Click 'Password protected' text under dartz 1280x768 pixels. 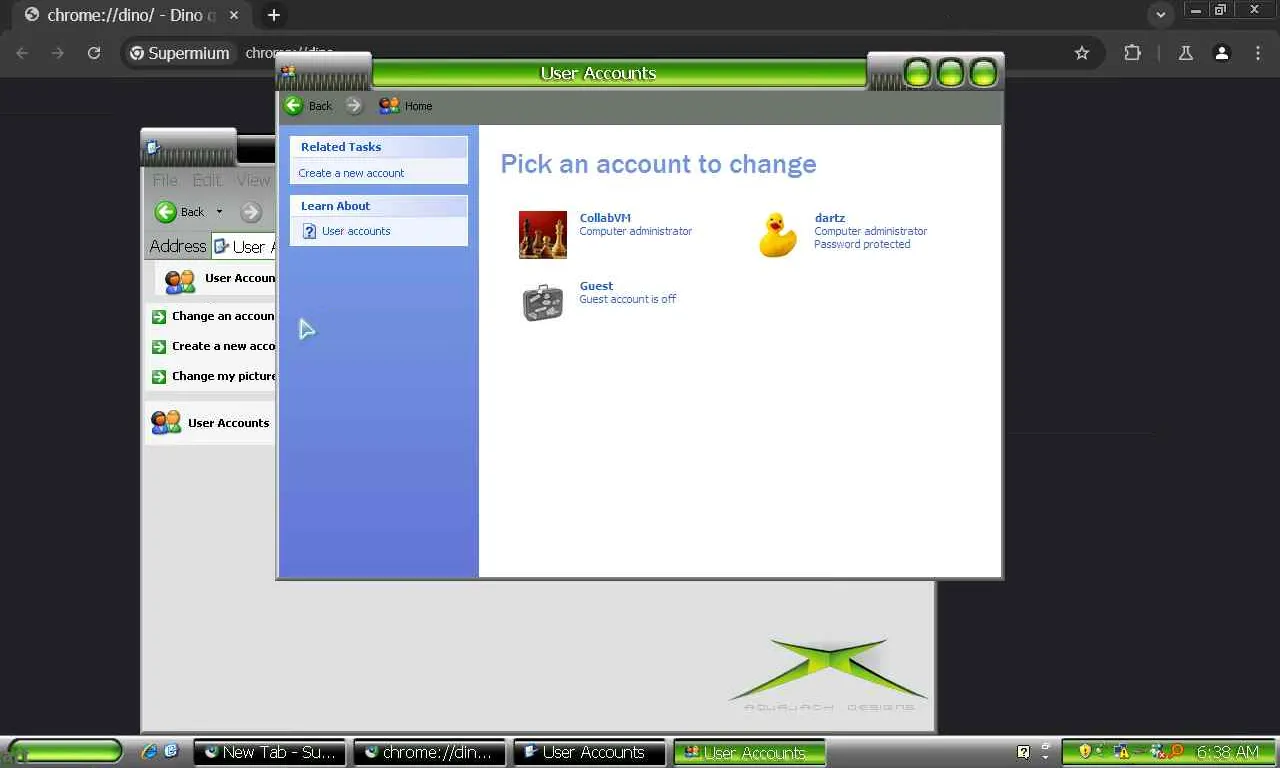[x=862, y=244]
